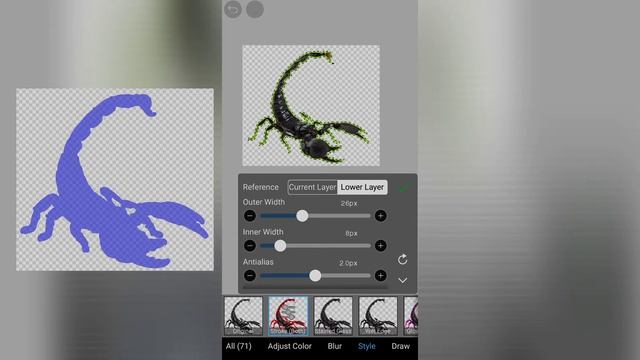Choose the Stroke (Both) filter thumbnail
The image size is (640, 360).
pos(288,316)
